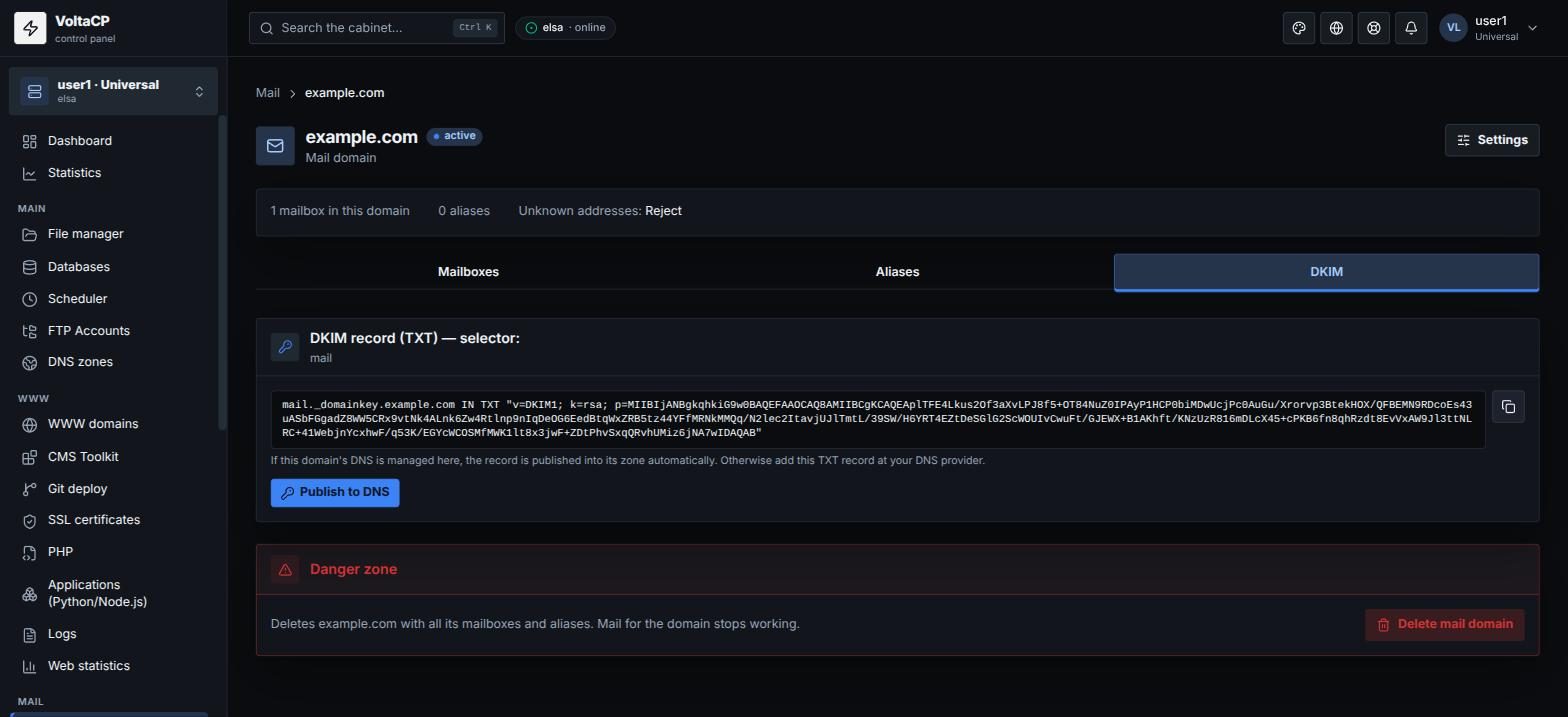Expand the user1 · Universal account switcher
This screenshot has height=717, width=1568.
click(x=113, y=91)
